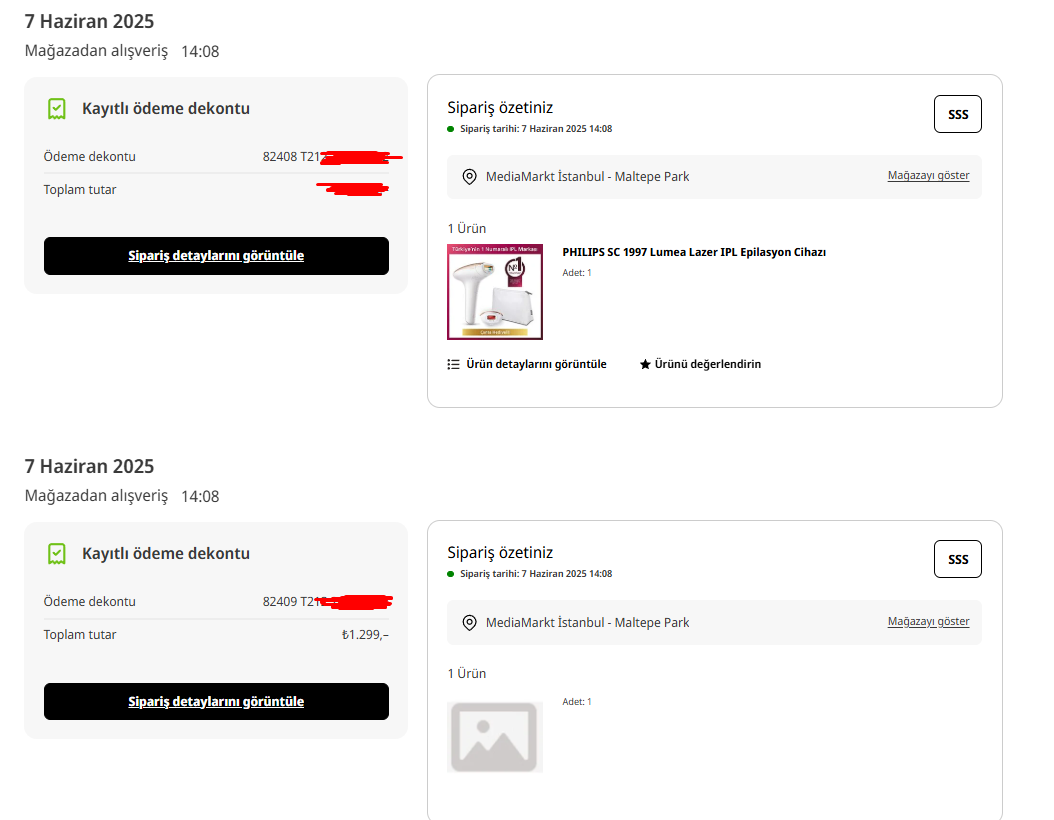Open PHILIPS SC 1997 Lumea product title
This screenshot has height=820, width=1054.
coord(694,252)
